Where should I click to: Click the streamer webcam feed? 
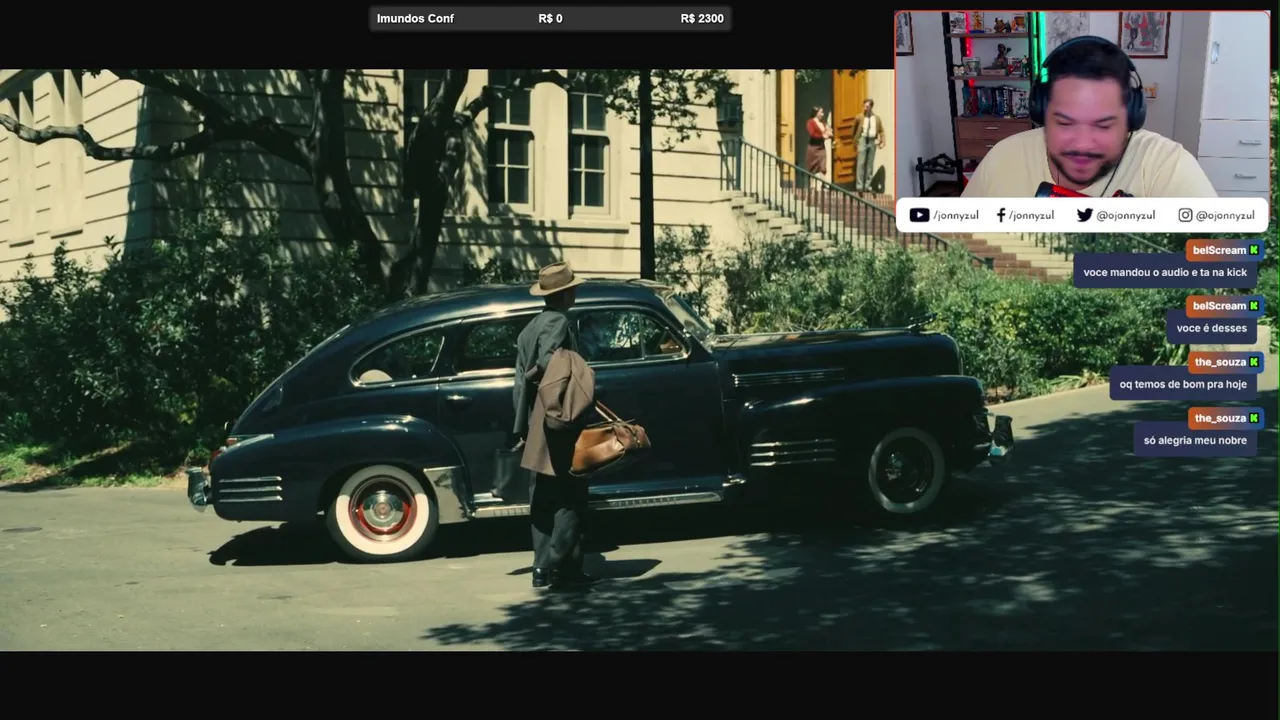(1082, 104)
